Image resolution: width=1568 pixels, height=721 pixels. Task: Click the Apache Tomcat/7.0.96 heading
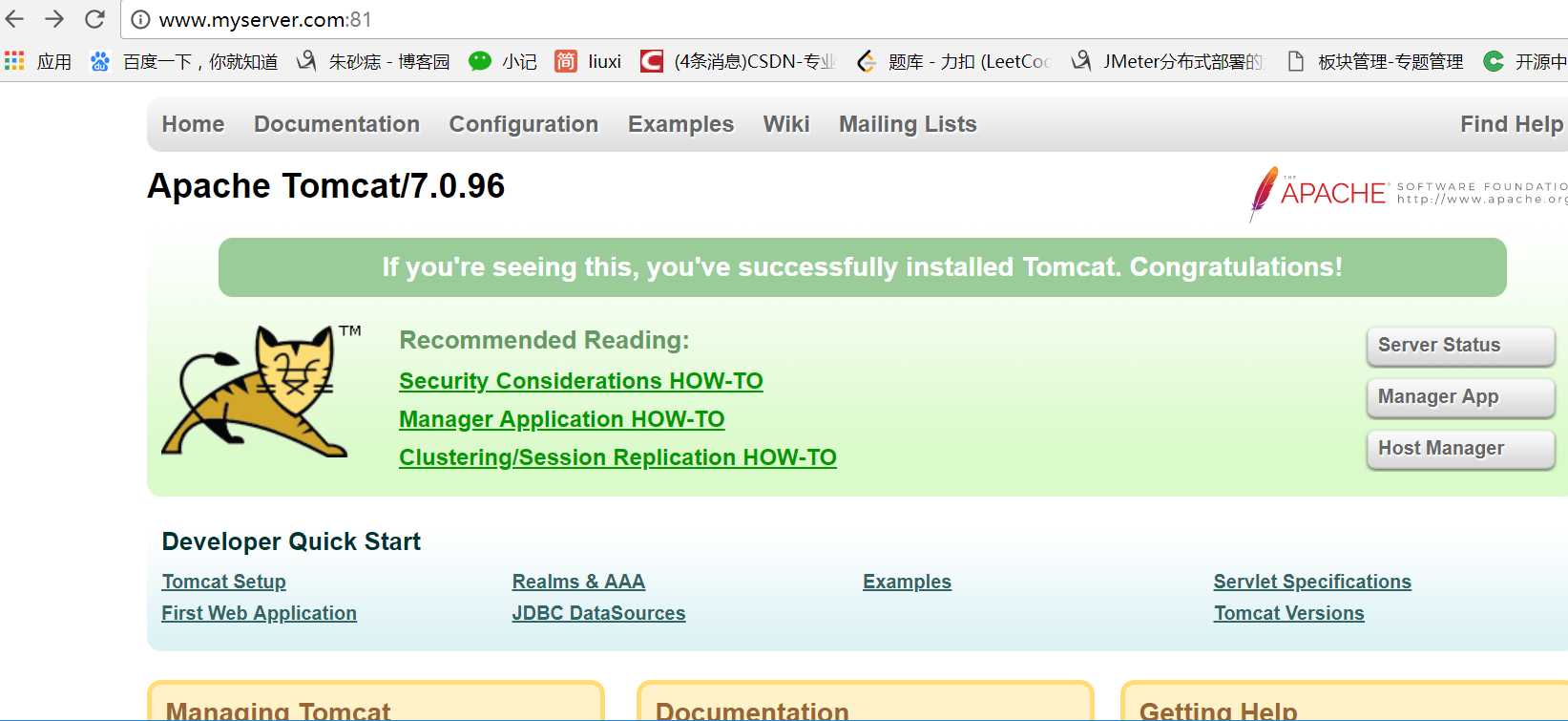click(x=326, y=186)
